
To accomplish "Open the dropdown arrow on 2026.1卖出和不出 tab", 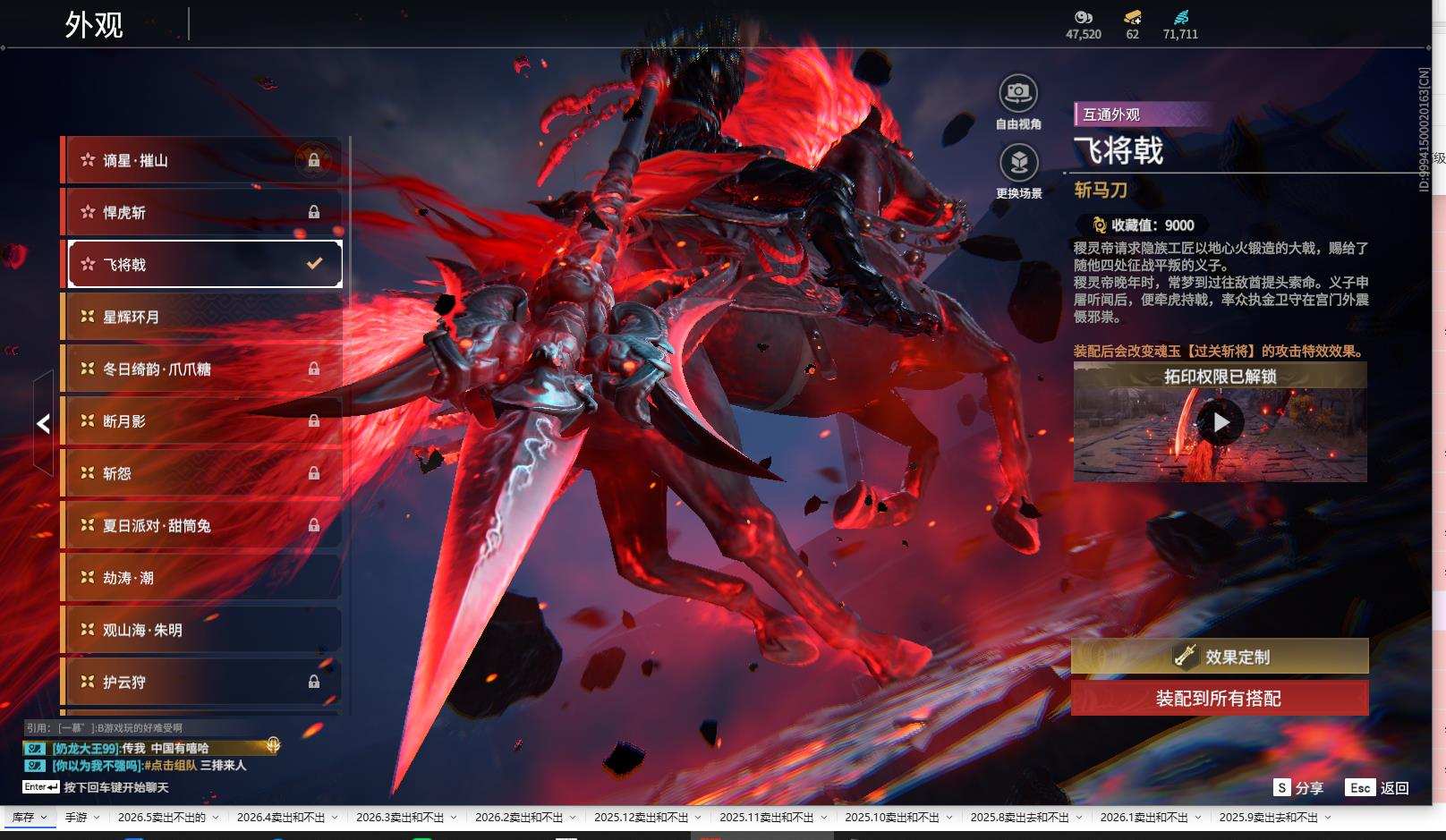I will 1198,818.
